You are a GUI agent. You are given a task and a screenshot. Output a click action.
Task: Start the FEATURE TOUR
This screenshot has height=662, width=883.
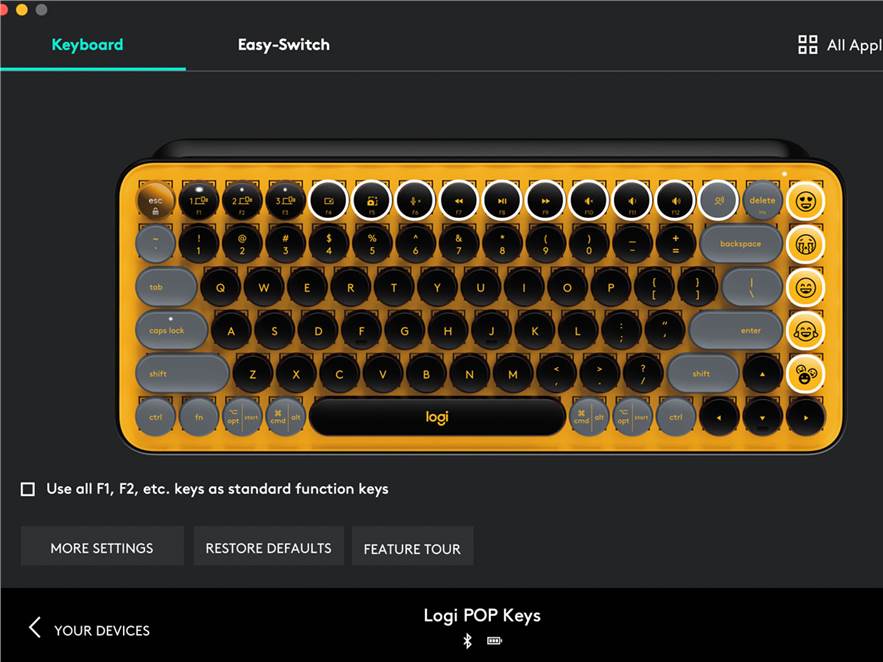coord(412,547)
